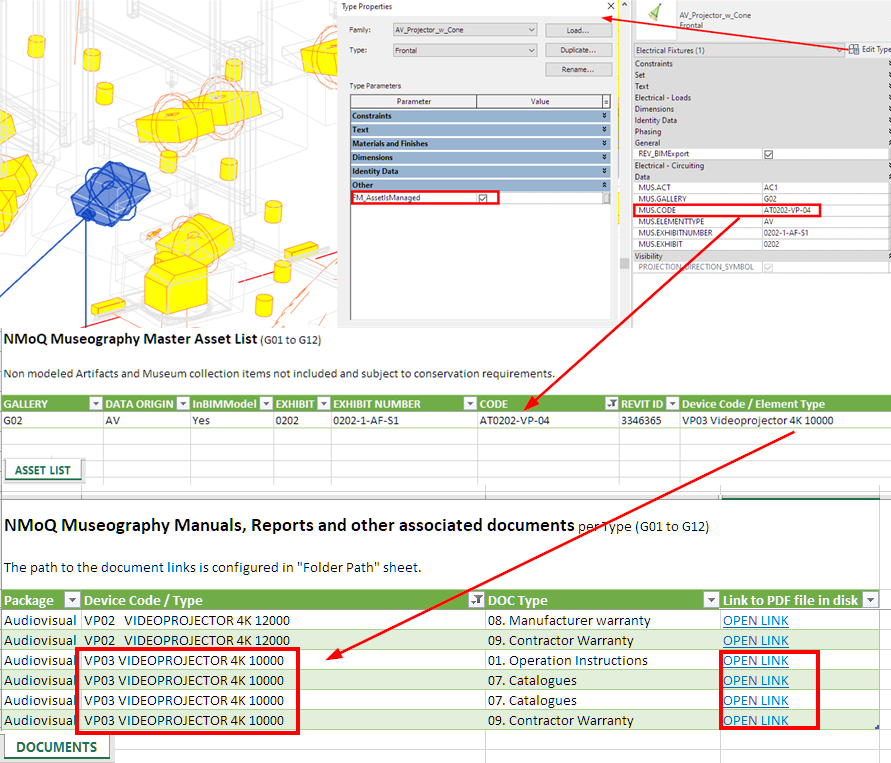Click the GALLERY column filter arrow
The image size is (891, 763).
point(95,404)
